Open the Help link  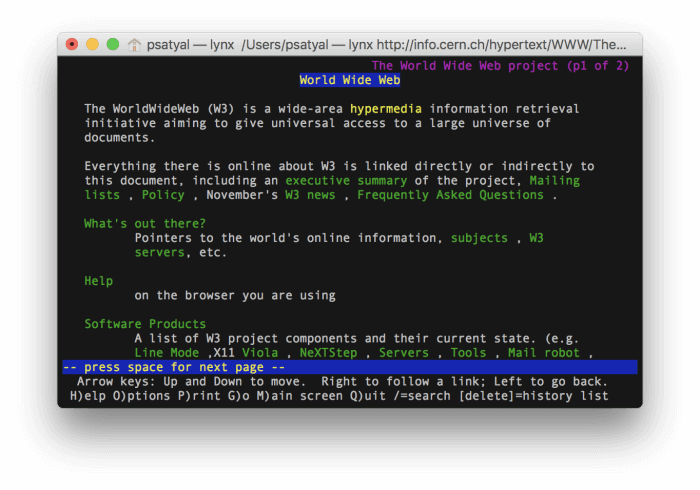pyautogui.click(x=99, y=281)
